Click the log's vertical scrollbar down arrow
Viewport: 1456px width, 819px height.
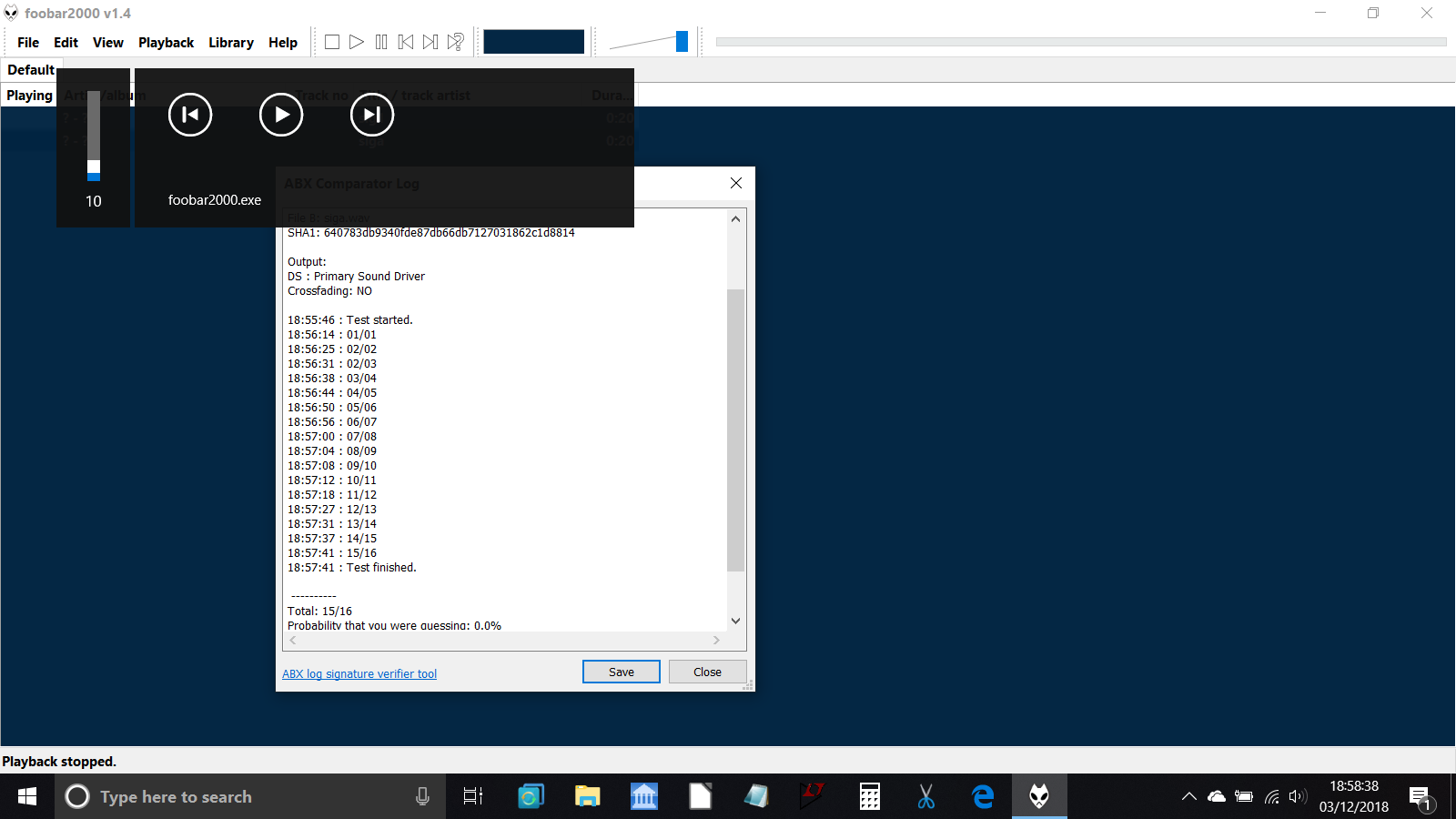point(736,621)
